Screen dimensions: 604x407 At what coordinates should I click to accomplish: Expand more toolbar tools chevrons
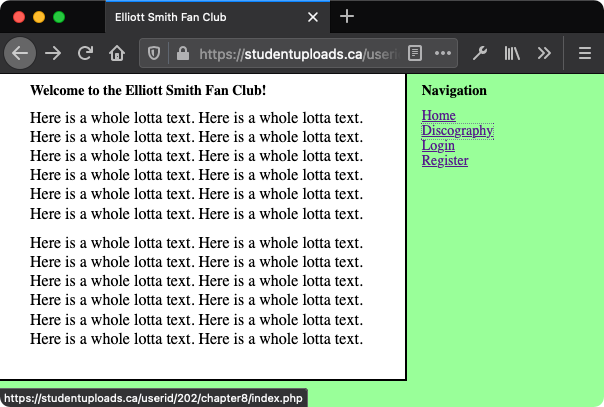click(x=544, y=53)
